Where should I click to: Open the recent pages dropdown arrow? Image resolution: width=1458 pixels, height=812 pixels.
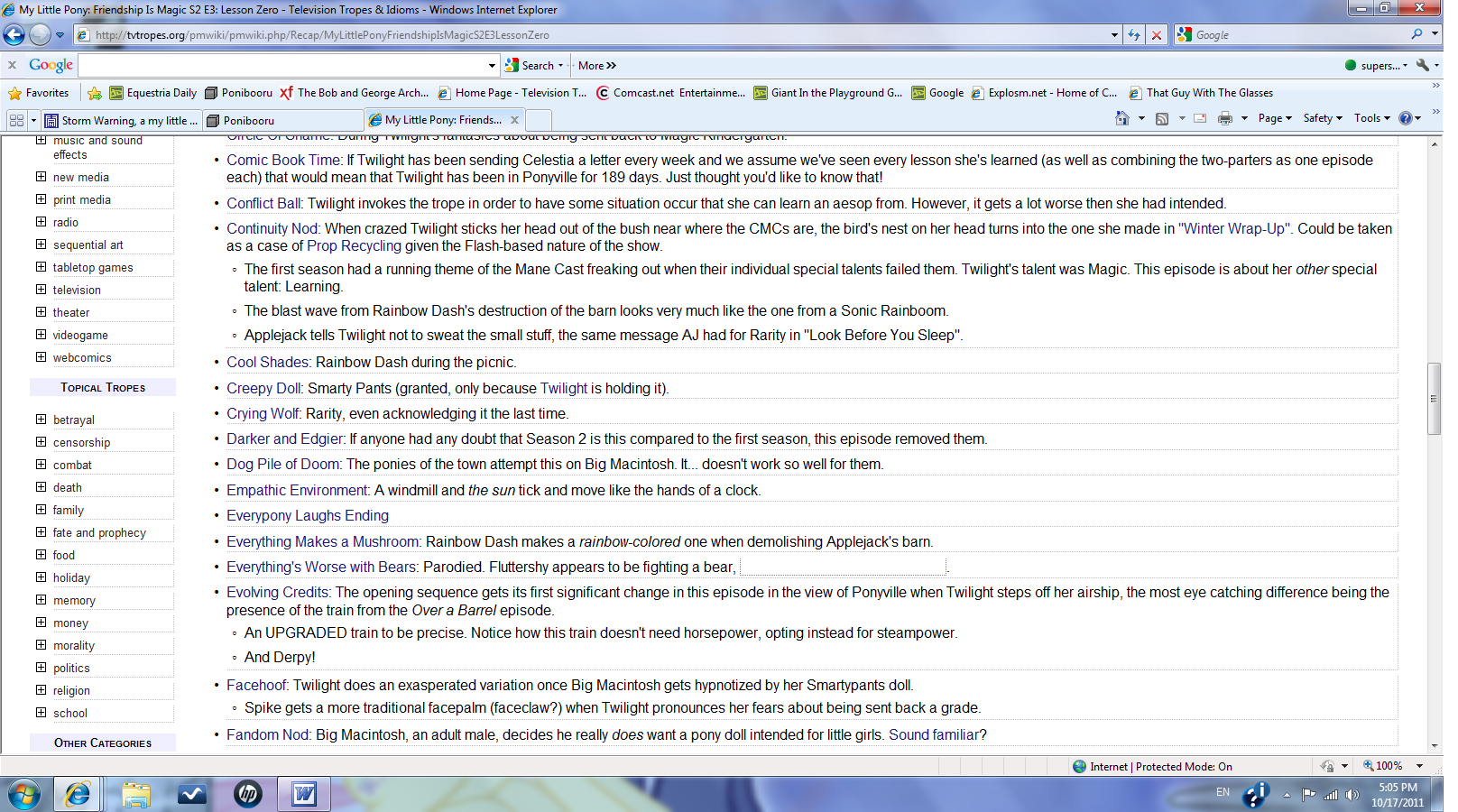click(60, 35)
